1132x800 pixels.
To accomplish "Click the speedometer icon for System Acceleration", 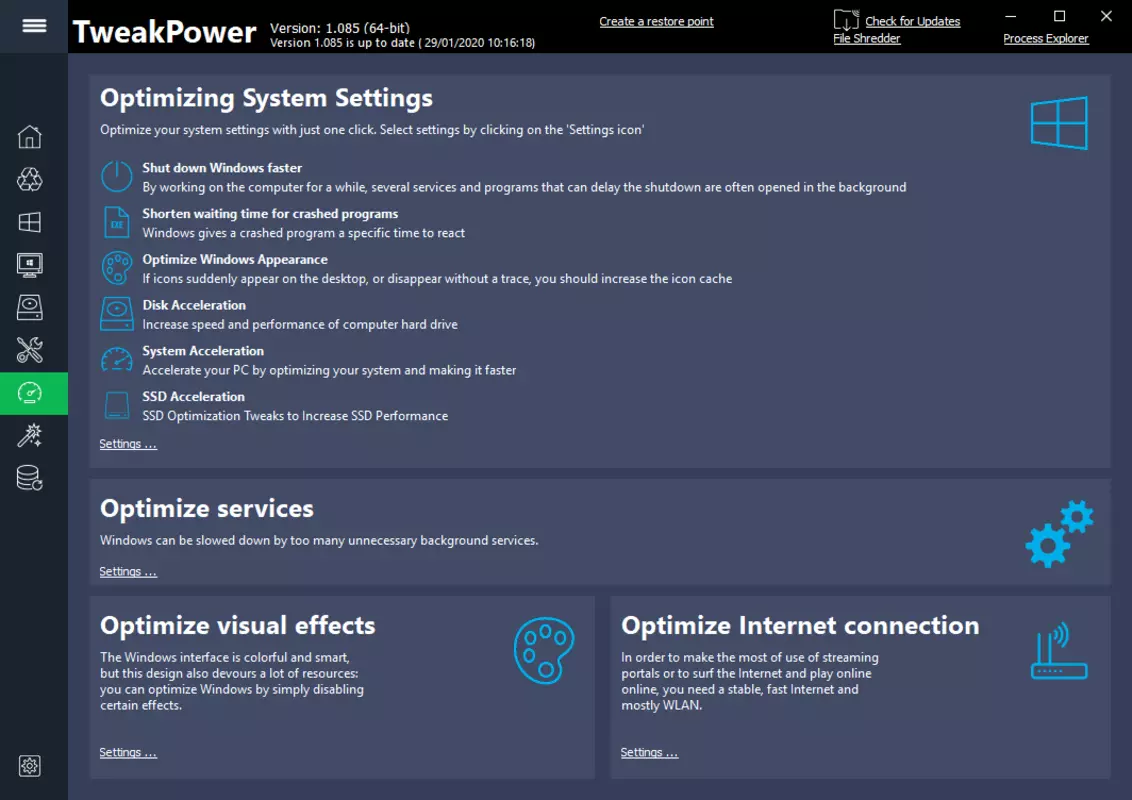I will pyautogui.click(x=116, y=360).
